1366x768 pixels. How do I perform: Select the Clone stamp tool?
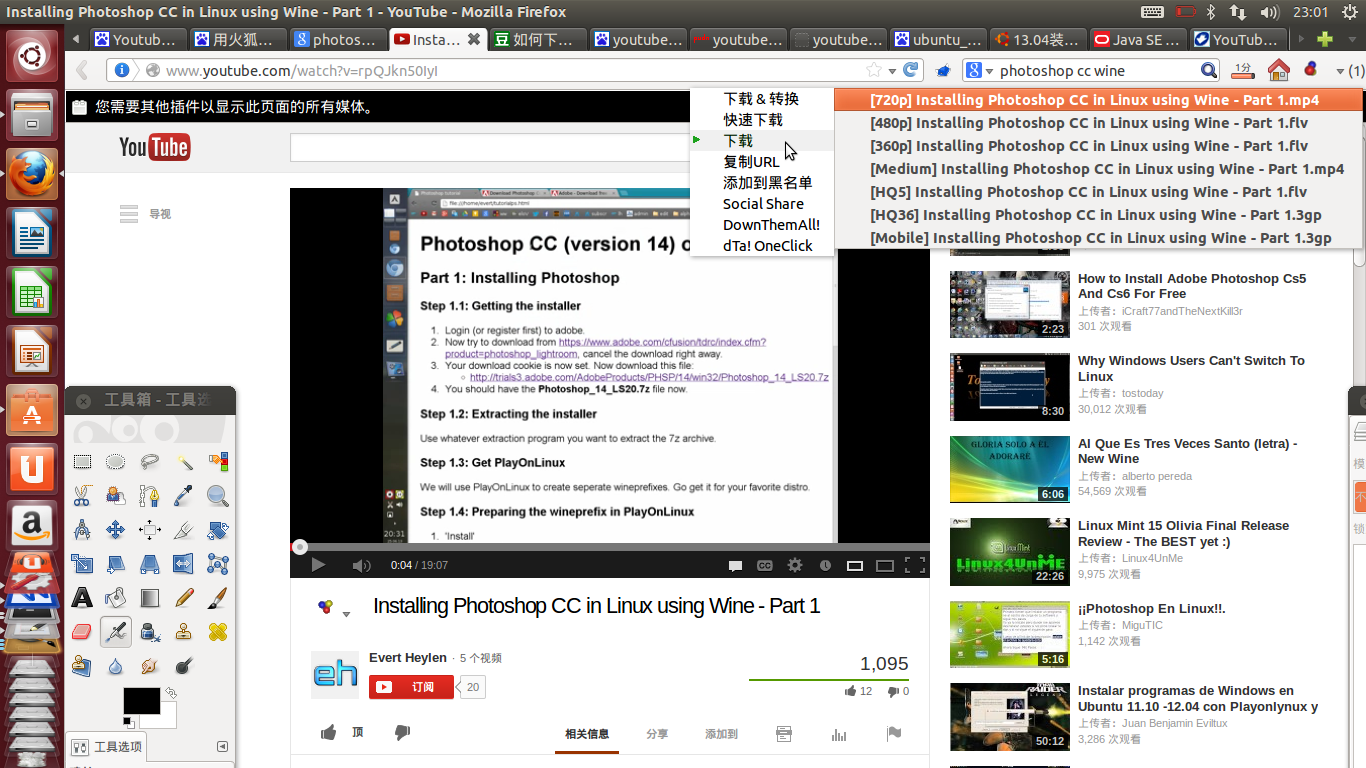(184, 632)
